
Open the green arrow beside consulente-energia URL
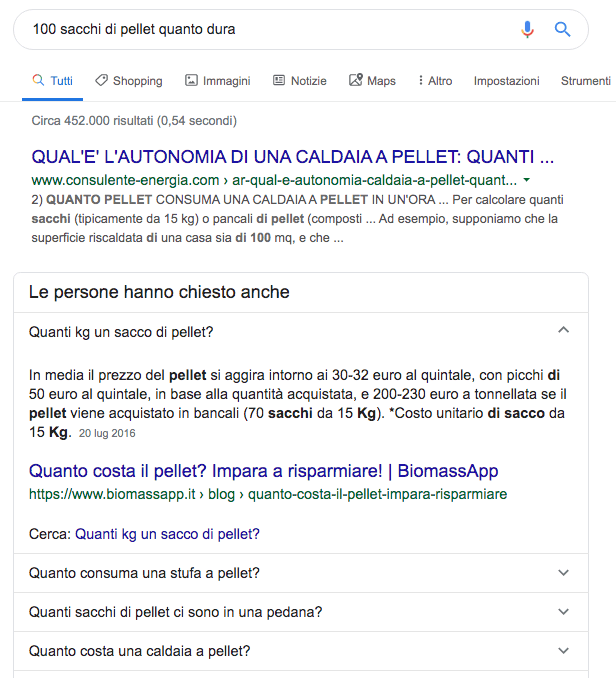coord(527,180)
